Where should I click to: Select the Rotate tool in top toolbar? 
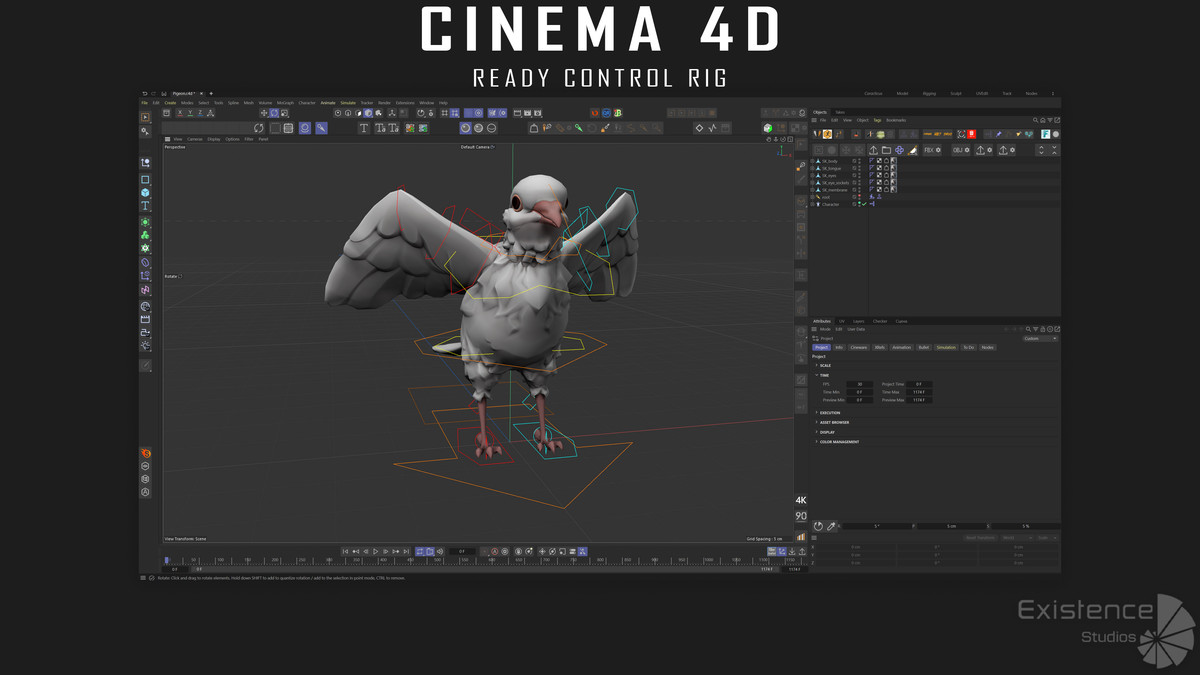pyautogui.click(x=274, y=113)
